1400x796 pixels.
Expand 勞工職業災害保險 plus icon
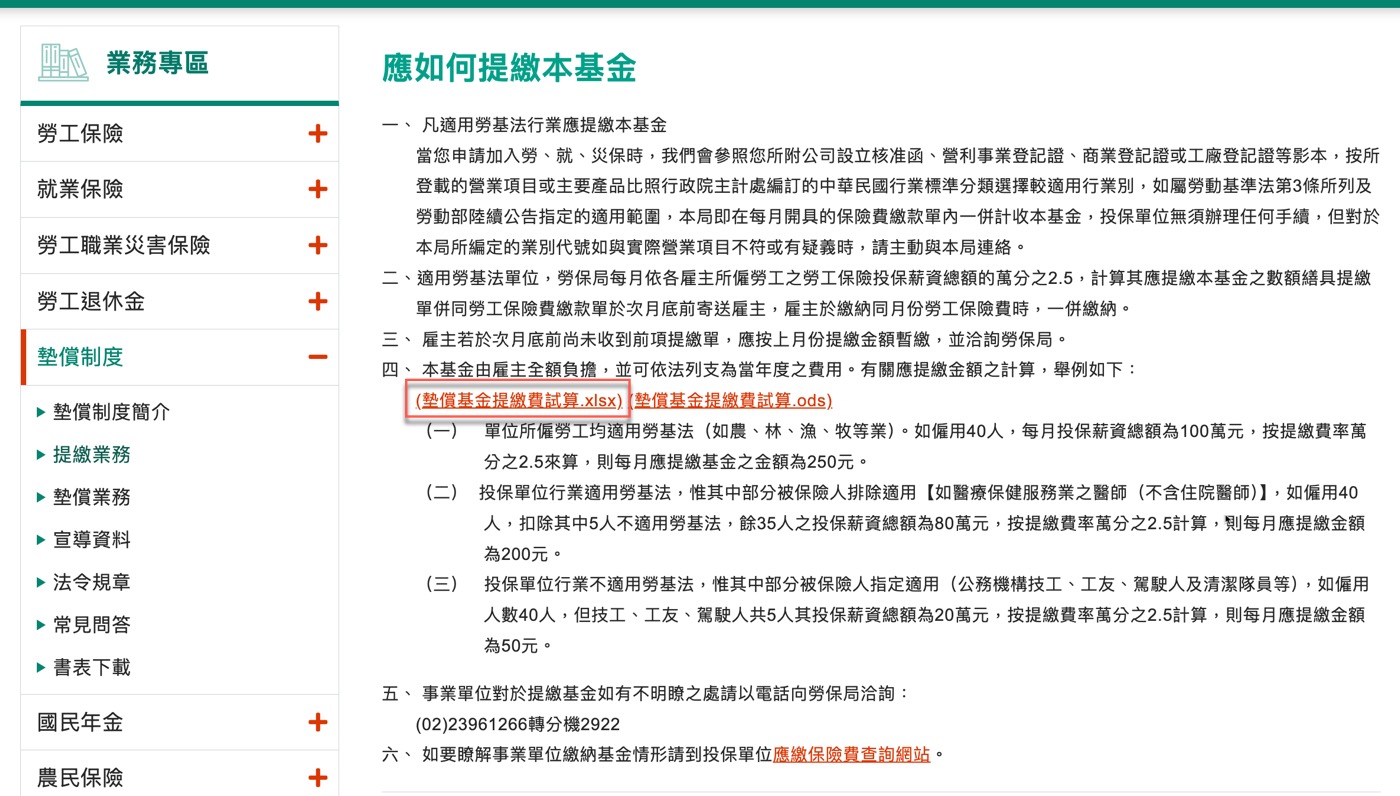(x=318, y=245)
